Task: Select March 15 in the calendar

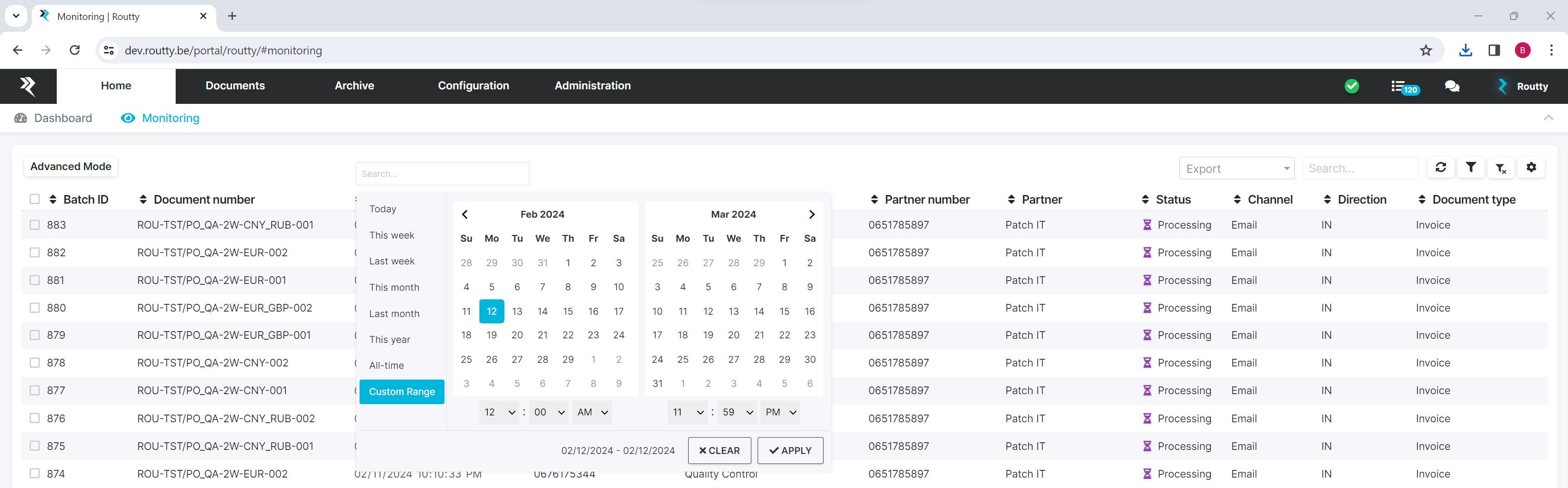Action: [784, 312]
